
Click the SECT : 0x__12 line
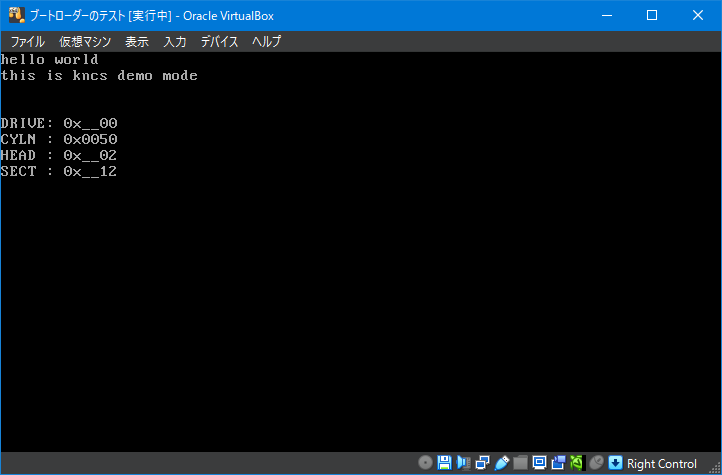click(x=59, y=172)
